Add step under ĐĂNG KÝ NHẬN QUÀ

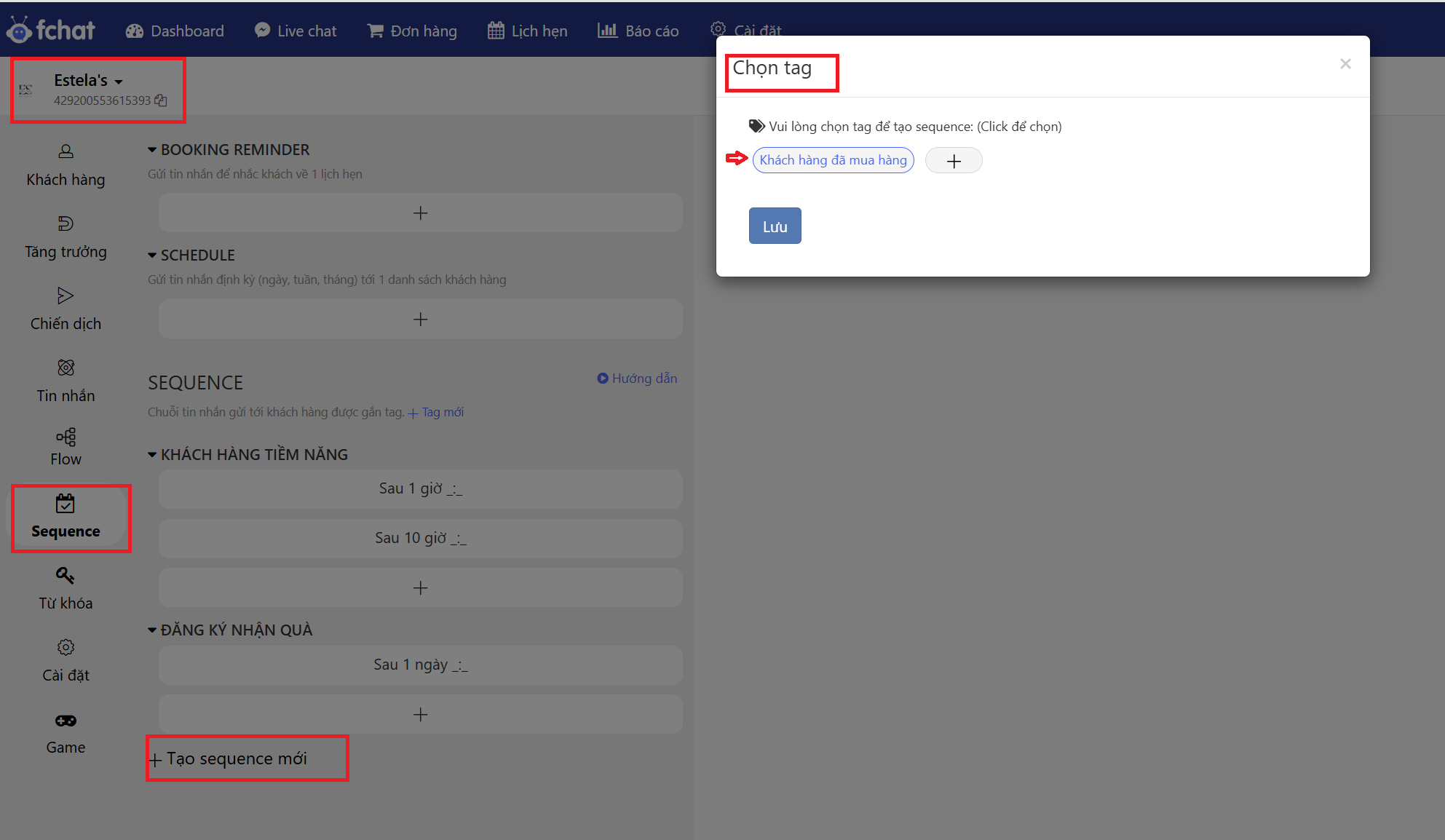coord(421,714)
